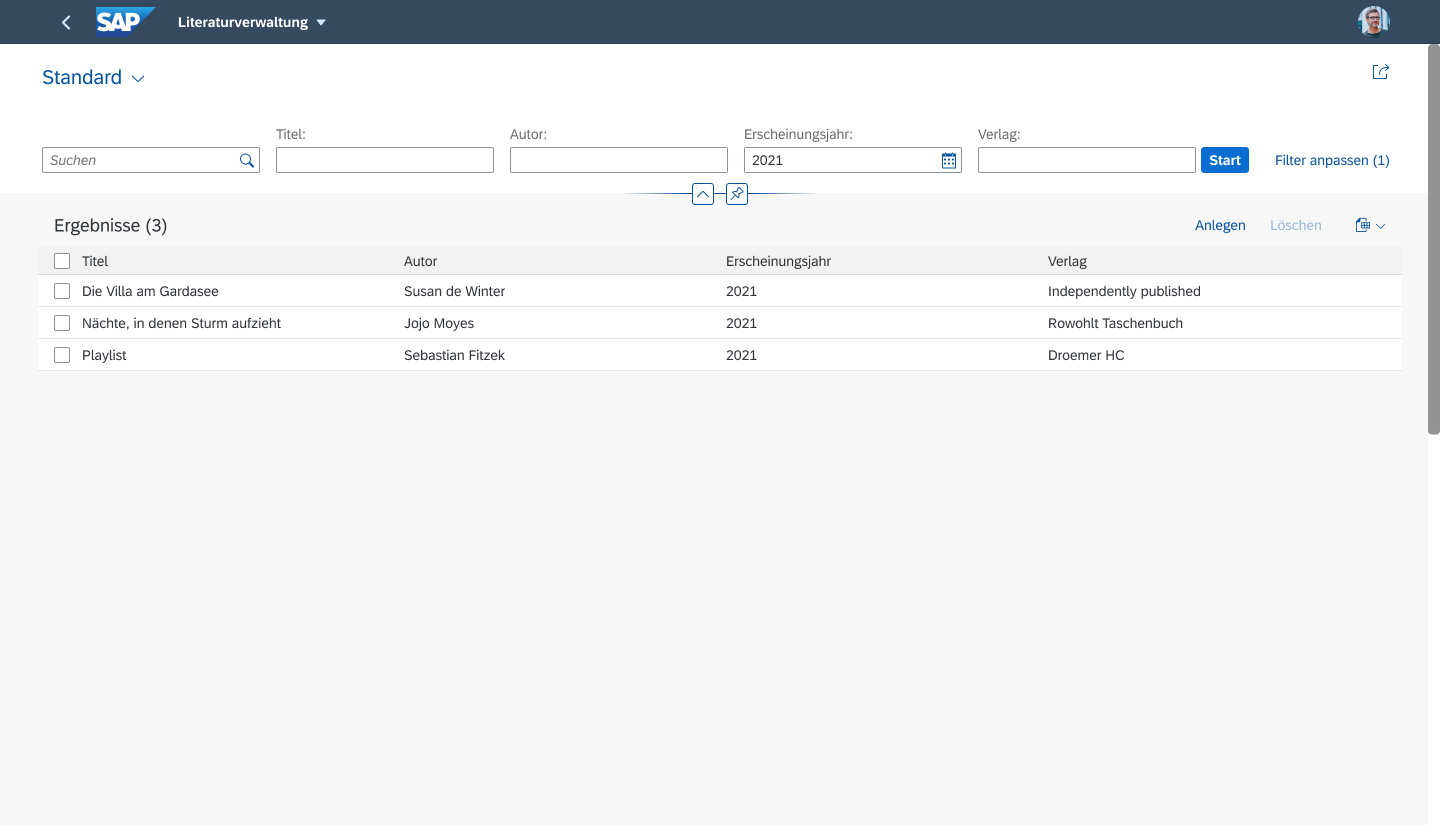Open the user profile avatar
The height and width of the screenshot is (825, 1440).
pyautogui.click(x=1374, y=21)
